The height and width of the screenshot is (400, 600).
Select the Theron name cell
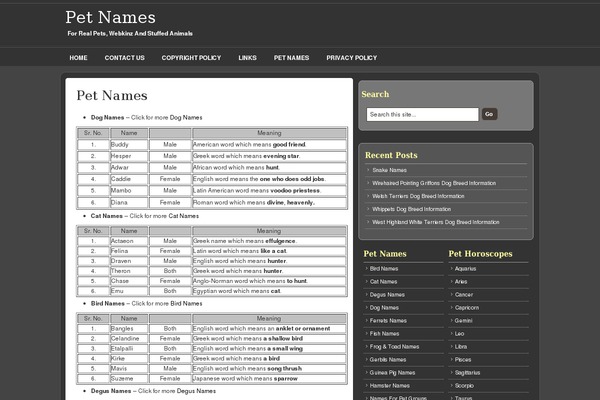129,271
